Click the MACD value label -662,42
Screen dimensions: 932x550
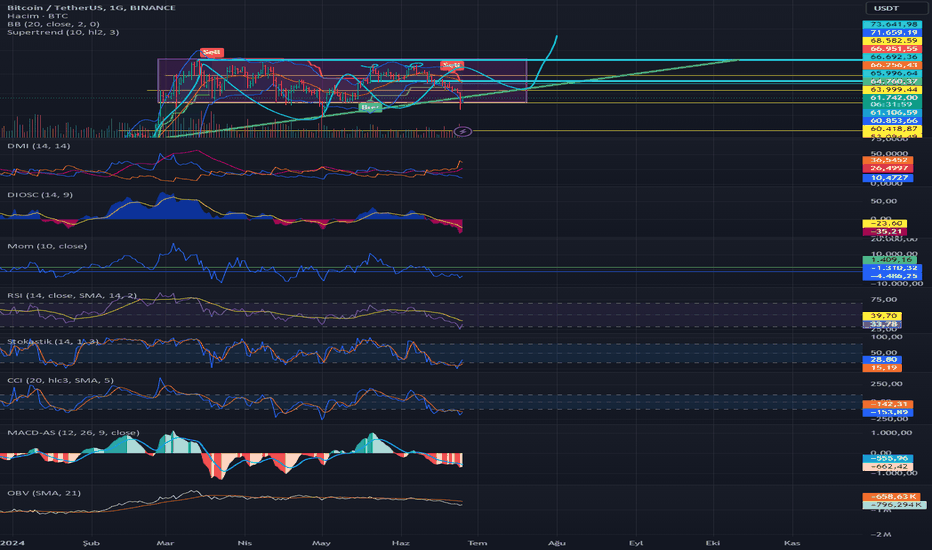[888, 467]
